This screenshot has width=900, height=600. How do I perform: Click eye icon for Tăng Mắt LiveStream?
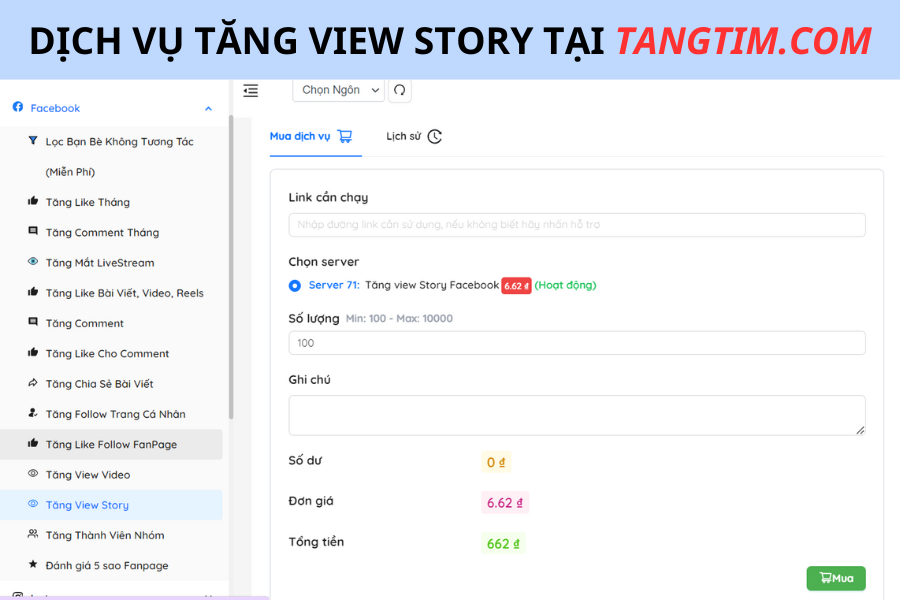33,261
